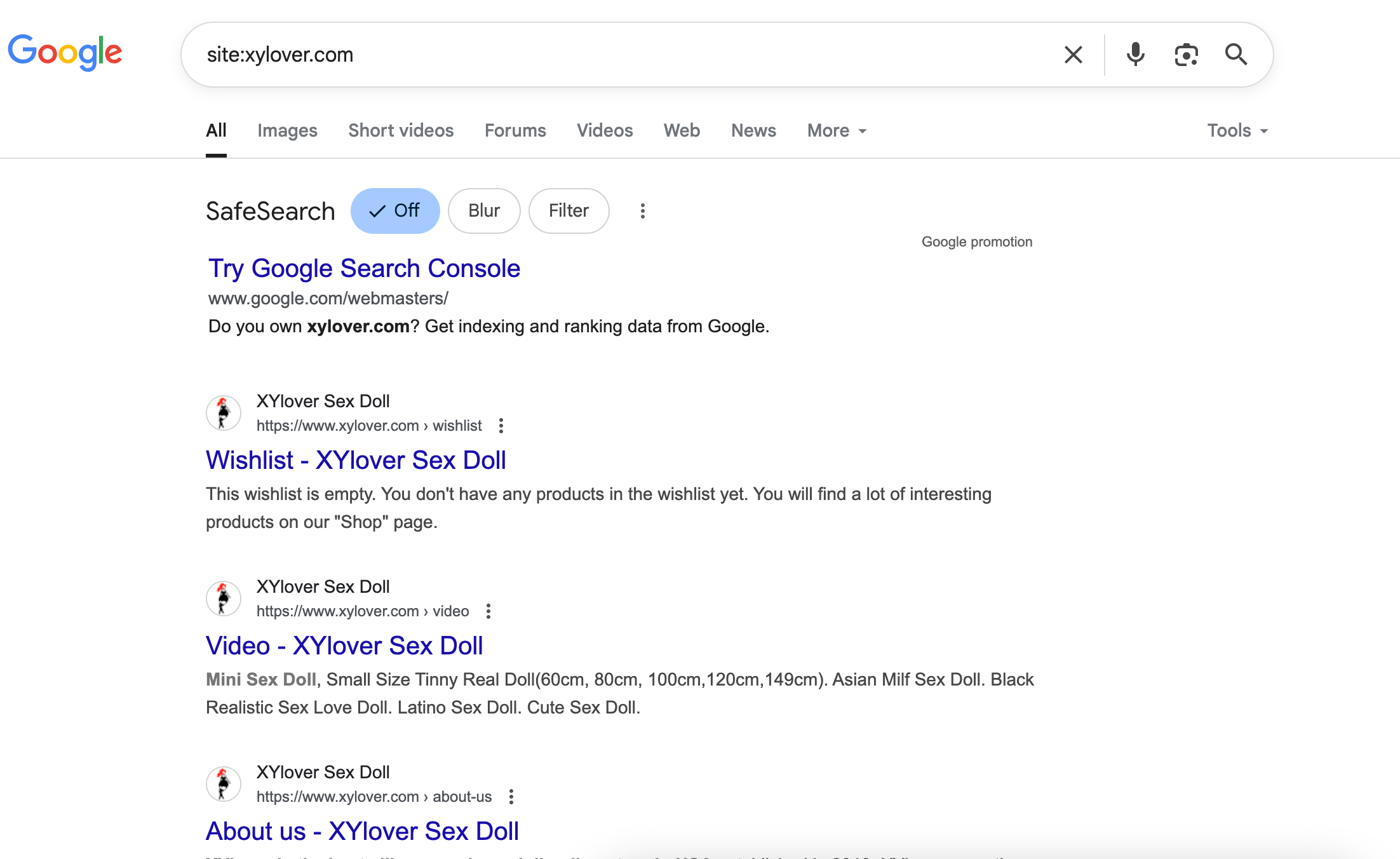Clear the search box with X
Screen dimensions: 1400x859
(1073, 55)
